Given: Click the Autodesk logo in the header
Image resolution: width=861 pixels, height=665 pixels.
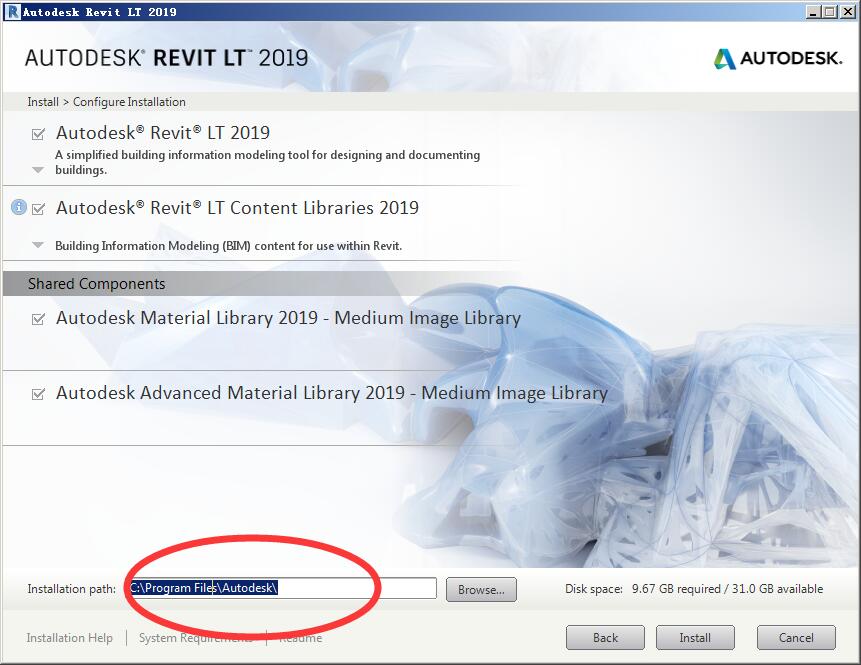Looking at the screenshot, I should (778, 58).
